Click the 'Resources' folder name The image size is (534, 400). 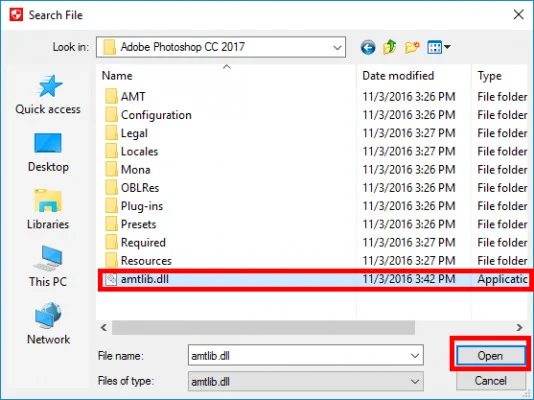click(146, 261)
